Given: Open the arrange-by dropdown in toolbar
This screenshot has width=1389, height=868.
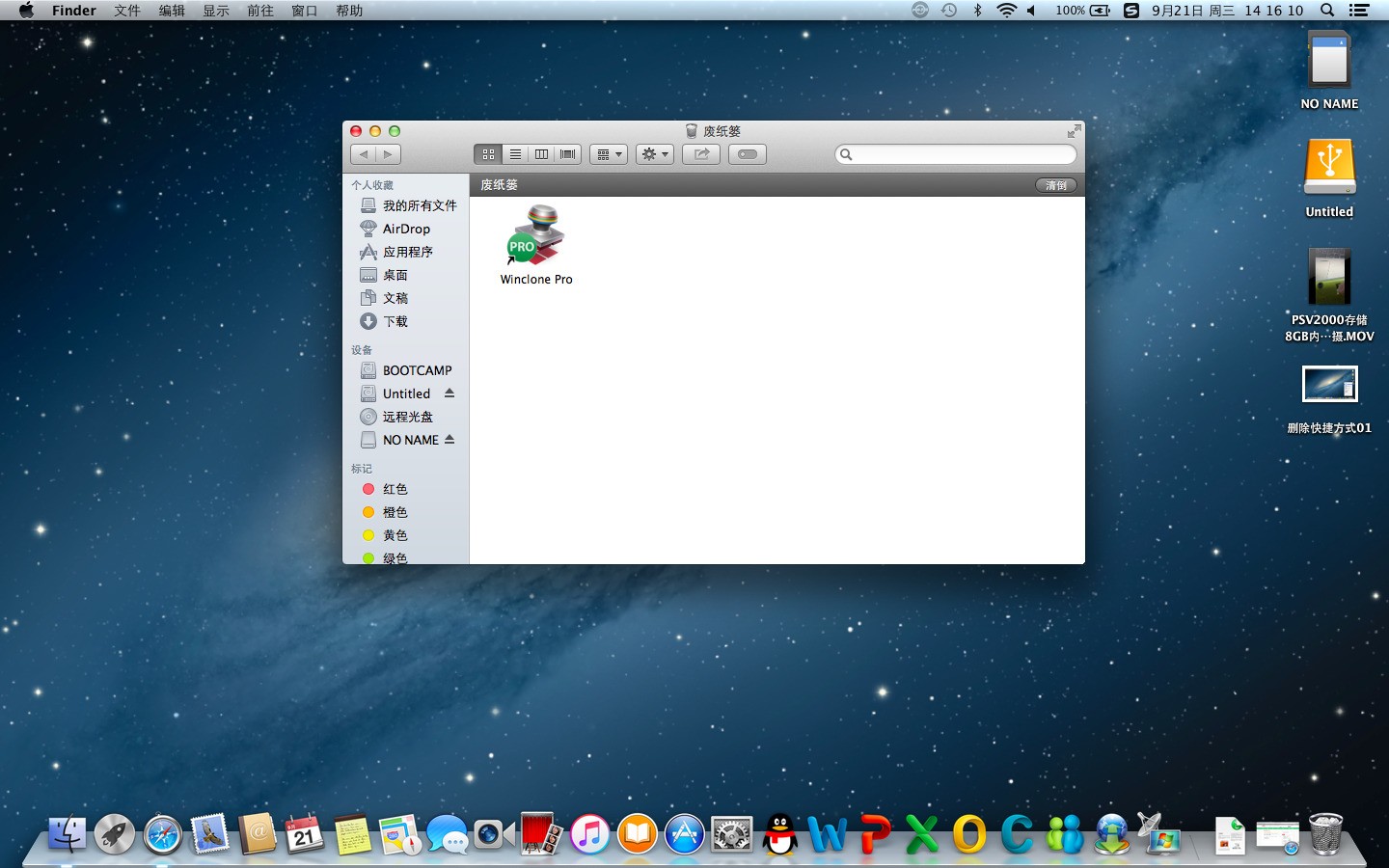Looking at the screenshot, I should 609,154.
